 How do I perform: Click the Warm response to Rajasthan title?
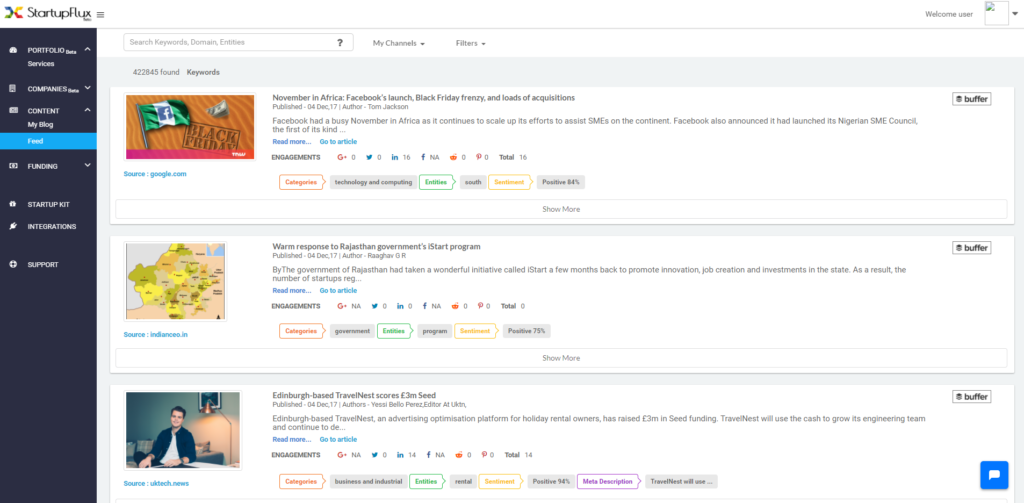376,246
